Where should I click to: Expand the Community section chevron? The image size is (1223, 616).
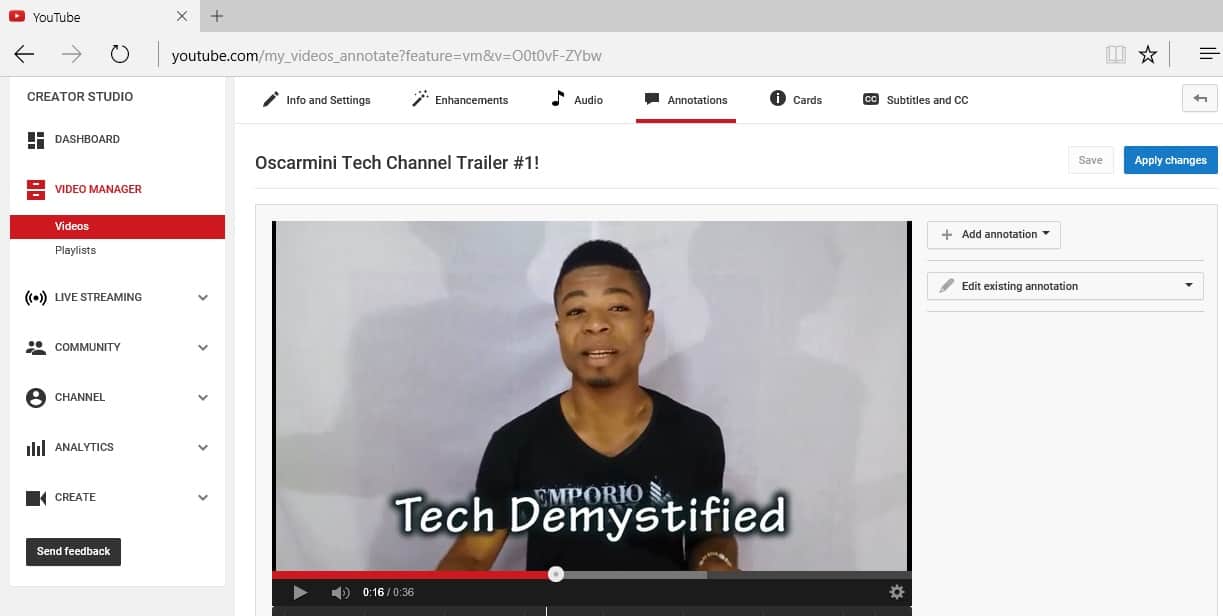coord(203,347)
